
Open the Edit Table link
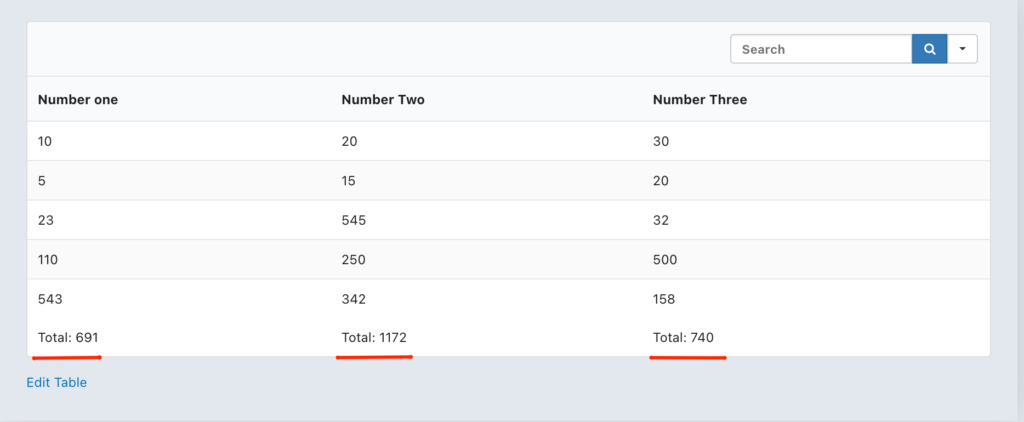click(x=56, y=382)
